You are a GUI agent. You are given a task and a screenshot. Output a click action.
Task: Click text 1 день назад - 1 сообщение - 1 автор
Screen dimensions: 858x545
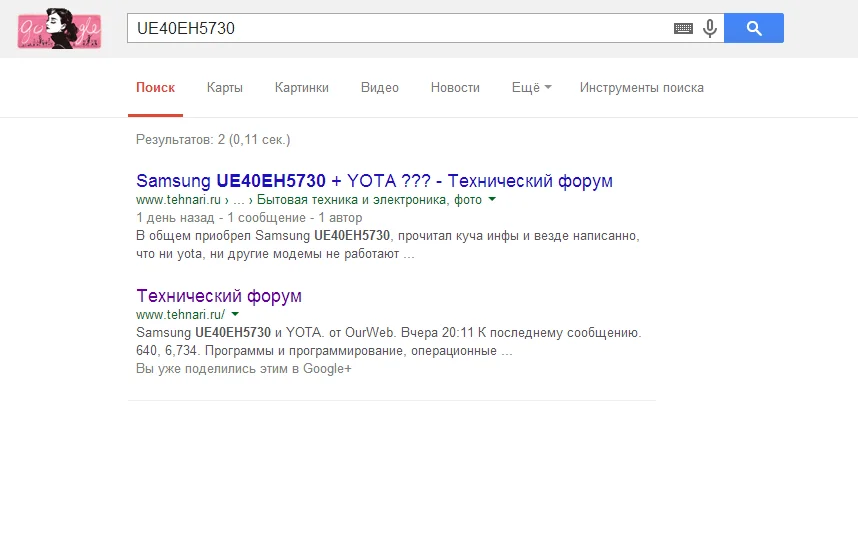click(x=249, y=218)
